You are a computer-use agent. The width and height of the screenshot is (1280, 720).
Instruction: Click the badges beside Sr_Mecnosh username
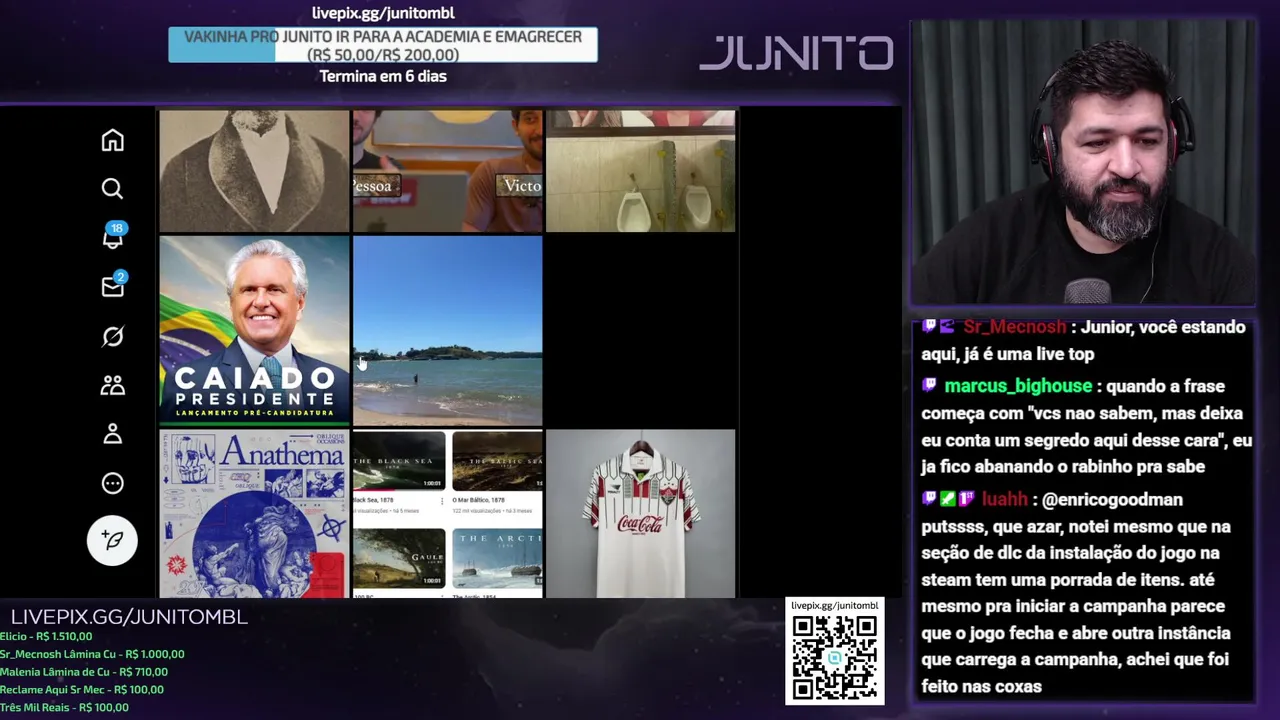coord(938,327)
